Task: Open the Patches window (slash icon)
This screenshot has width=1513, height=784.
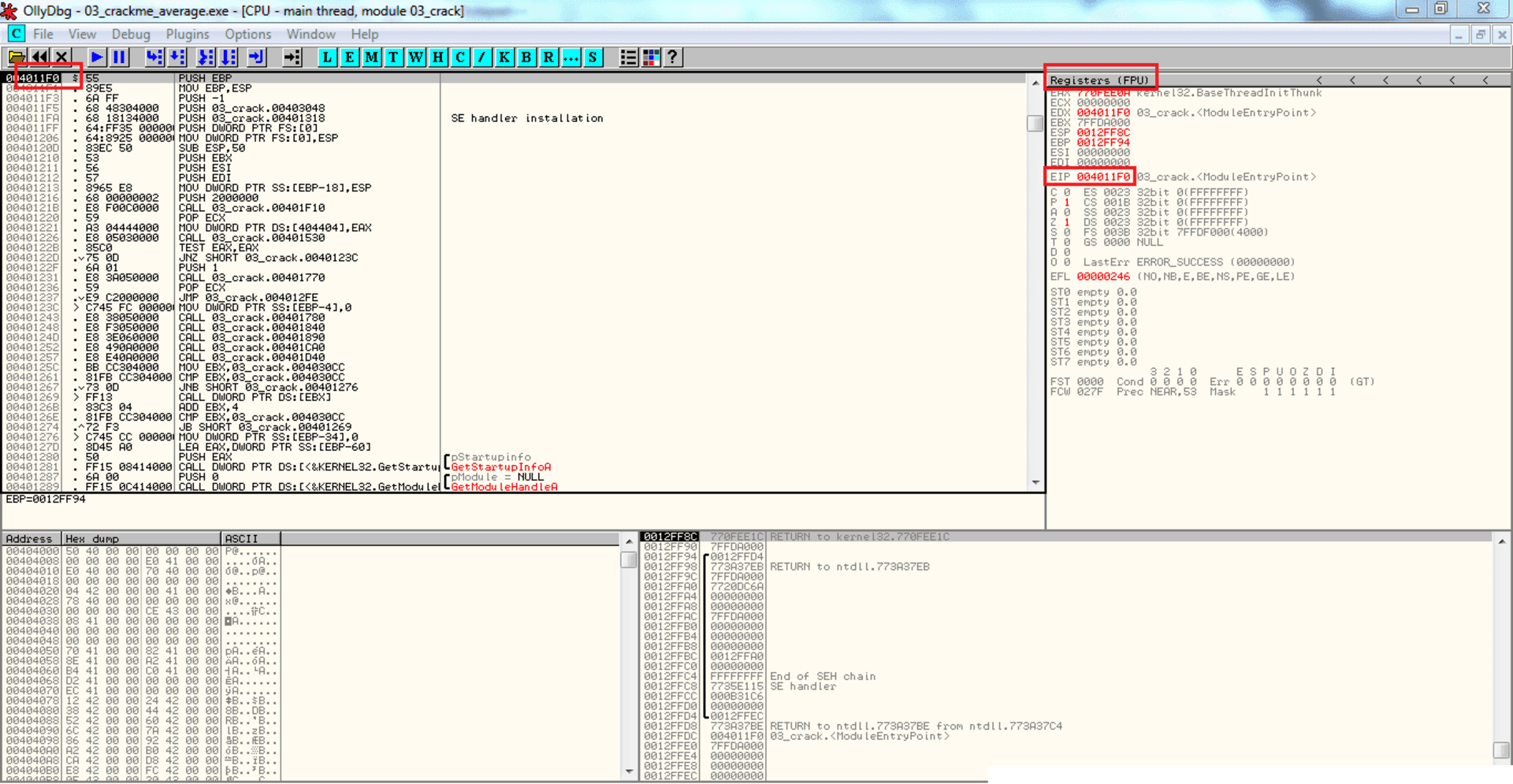Action: [481, 58]
